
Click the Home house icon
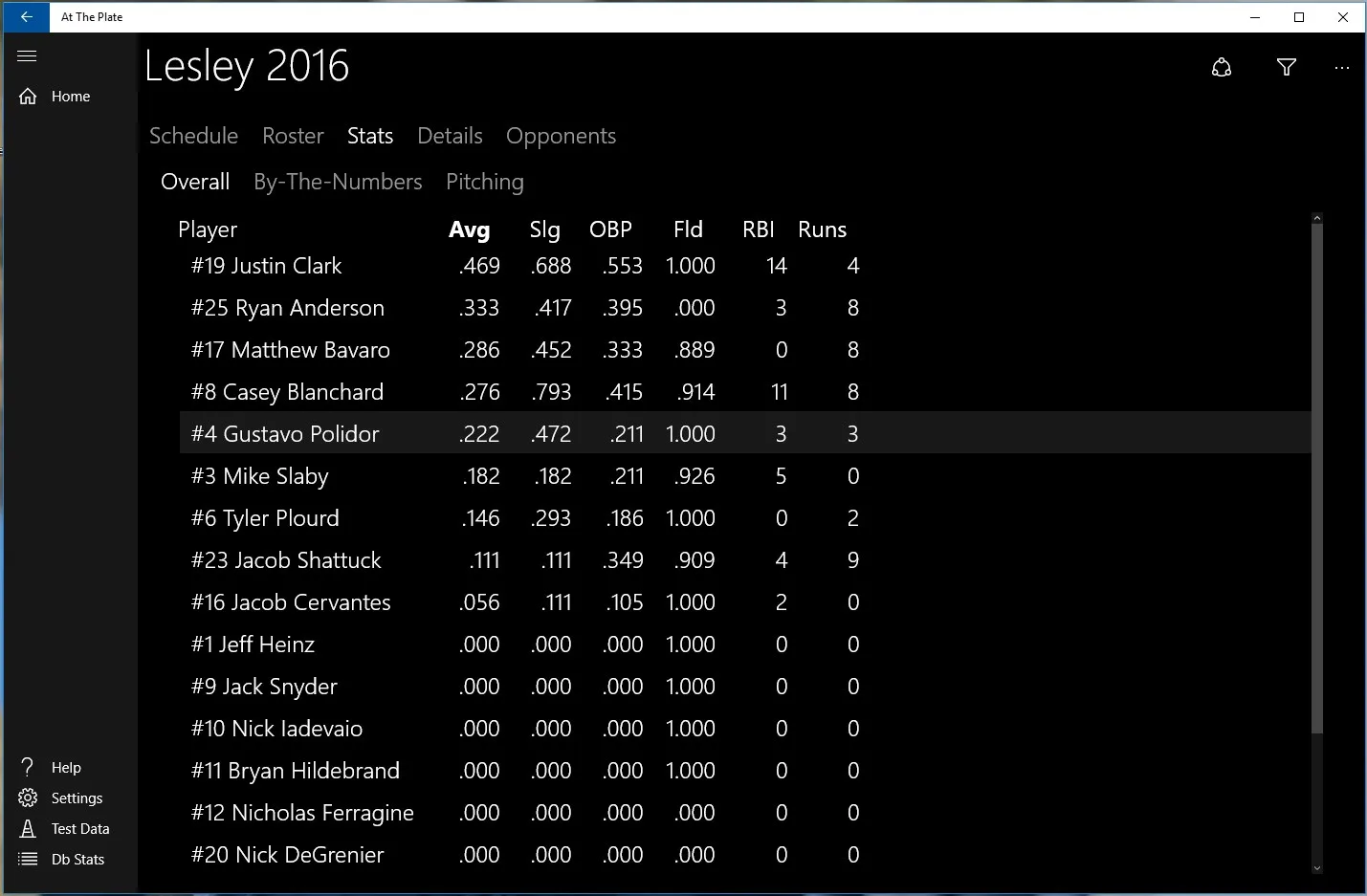tap(28, 97)
